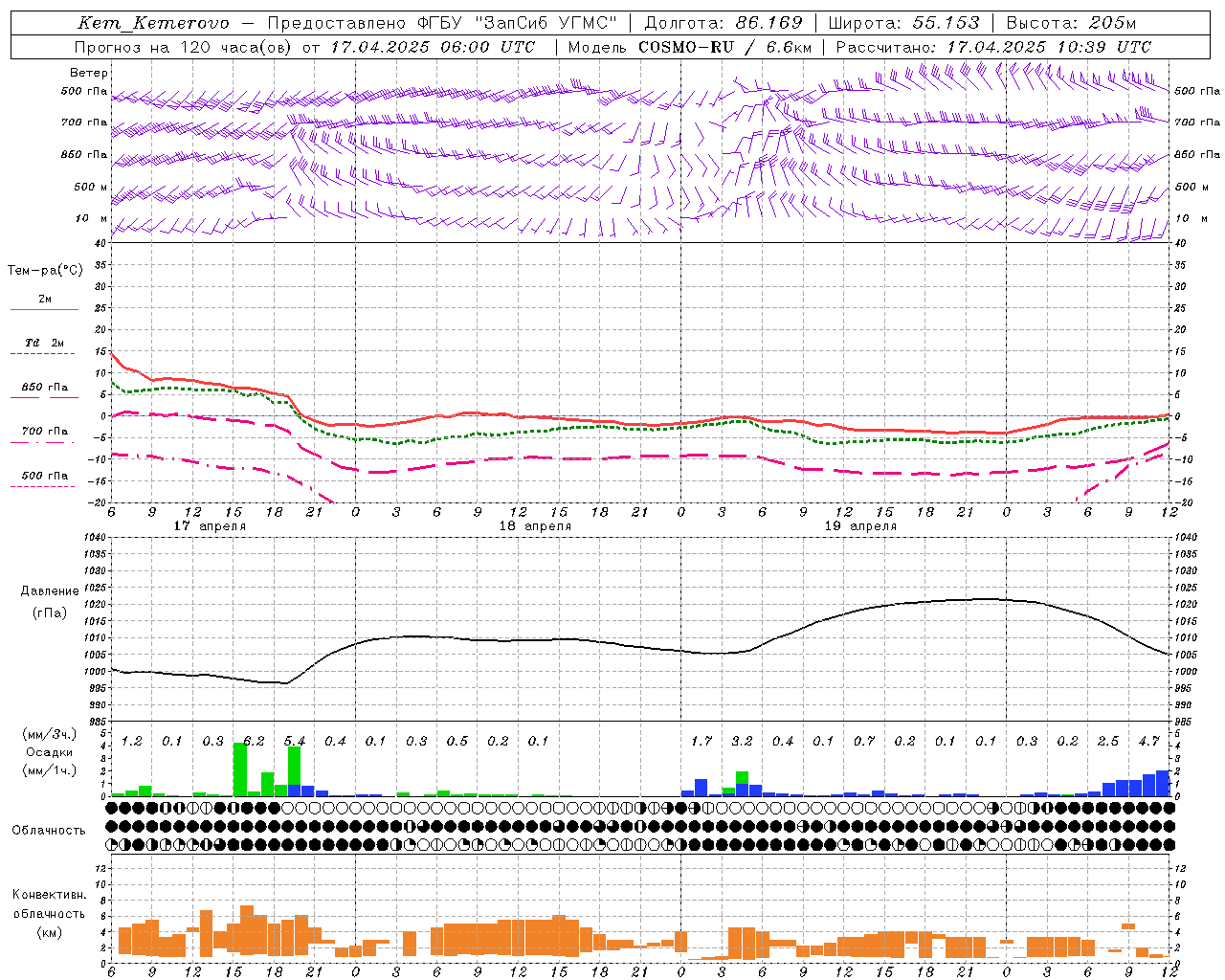Click the '17 апреля' date label
1225x980 pixels.
tap(210, 526)
